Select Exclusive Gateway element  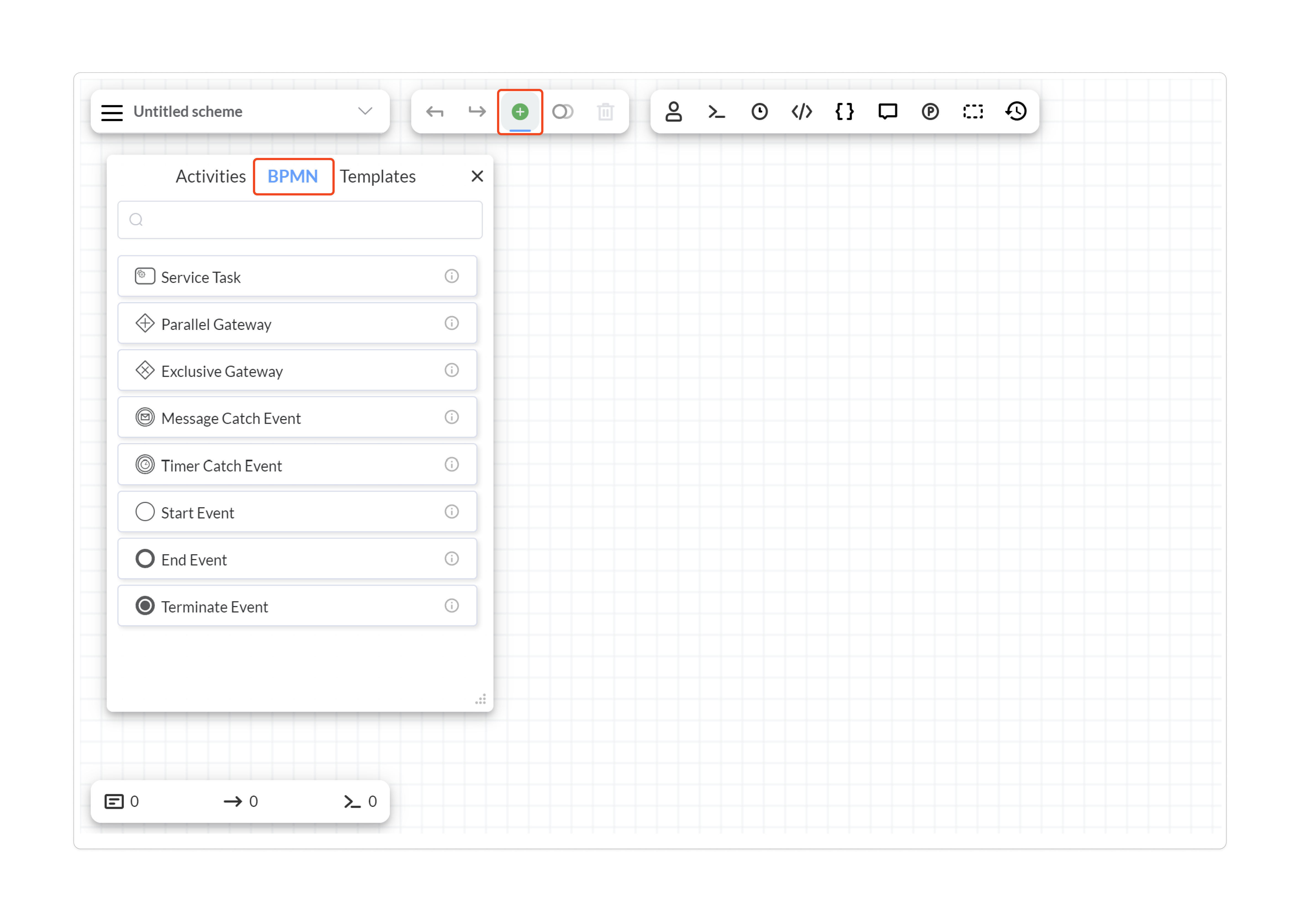pos(297,371)
